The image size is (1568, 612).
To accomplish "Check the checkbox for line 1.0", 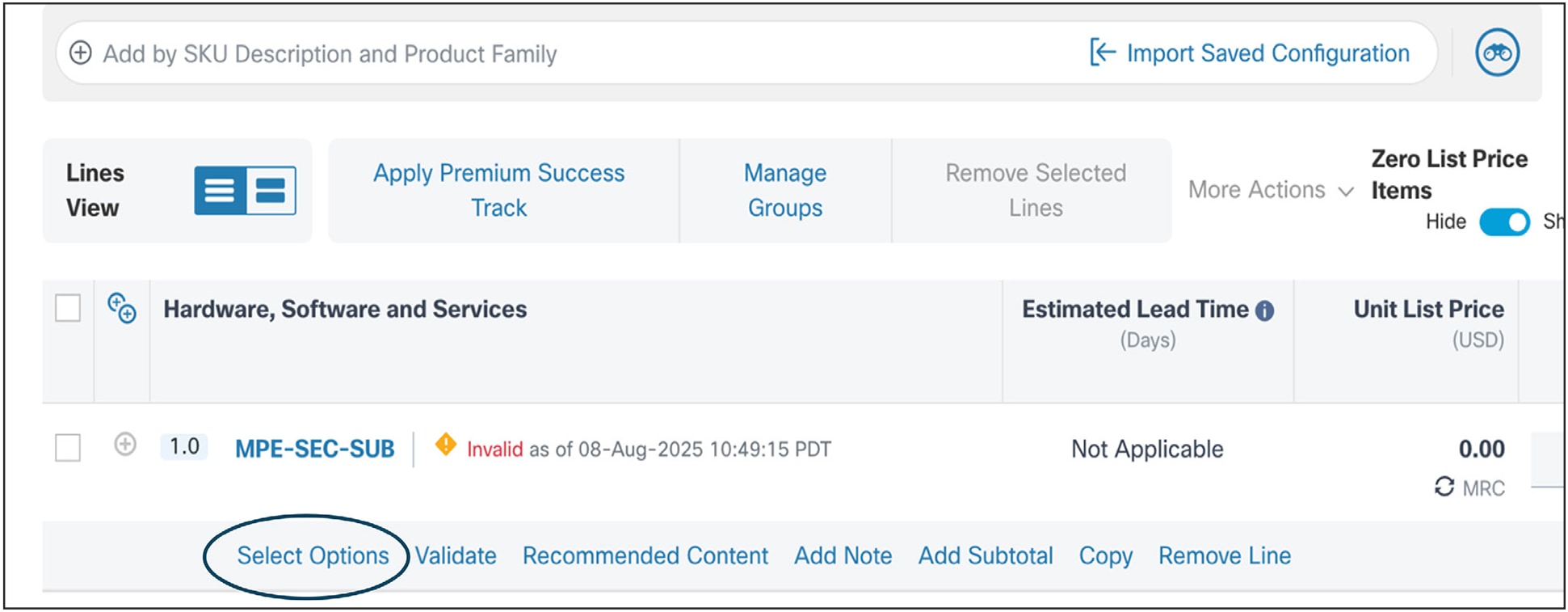I will click(x=68, y=447).
